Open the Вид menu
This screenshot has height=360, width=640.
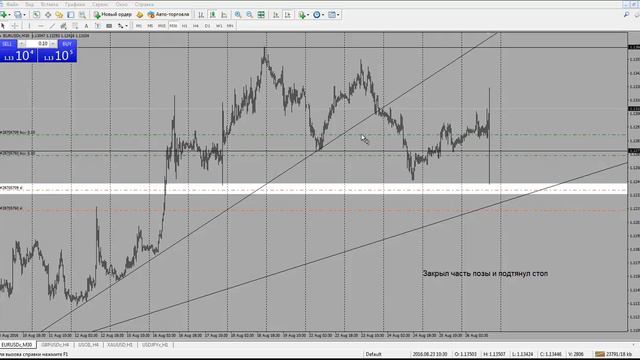(x=29, y=4)
